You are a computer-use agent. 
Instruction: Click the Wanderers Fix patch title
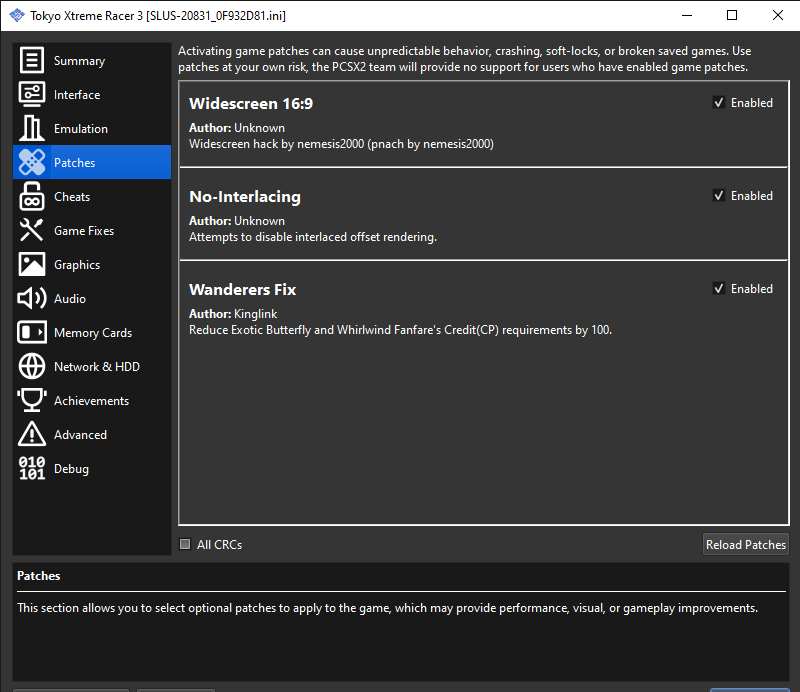pos(242,289)
